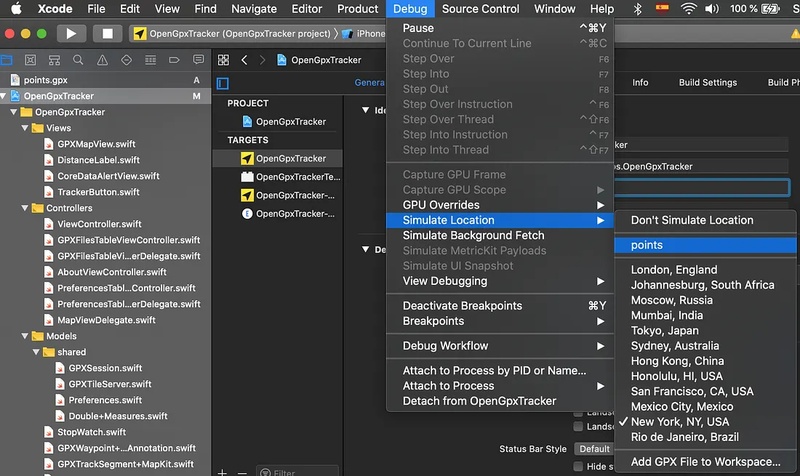Image resolution: width=800 pixels, height=476 pixels.
Task: Collapse the Models folder
Action: pyautogui.click(x=24, y=336)
